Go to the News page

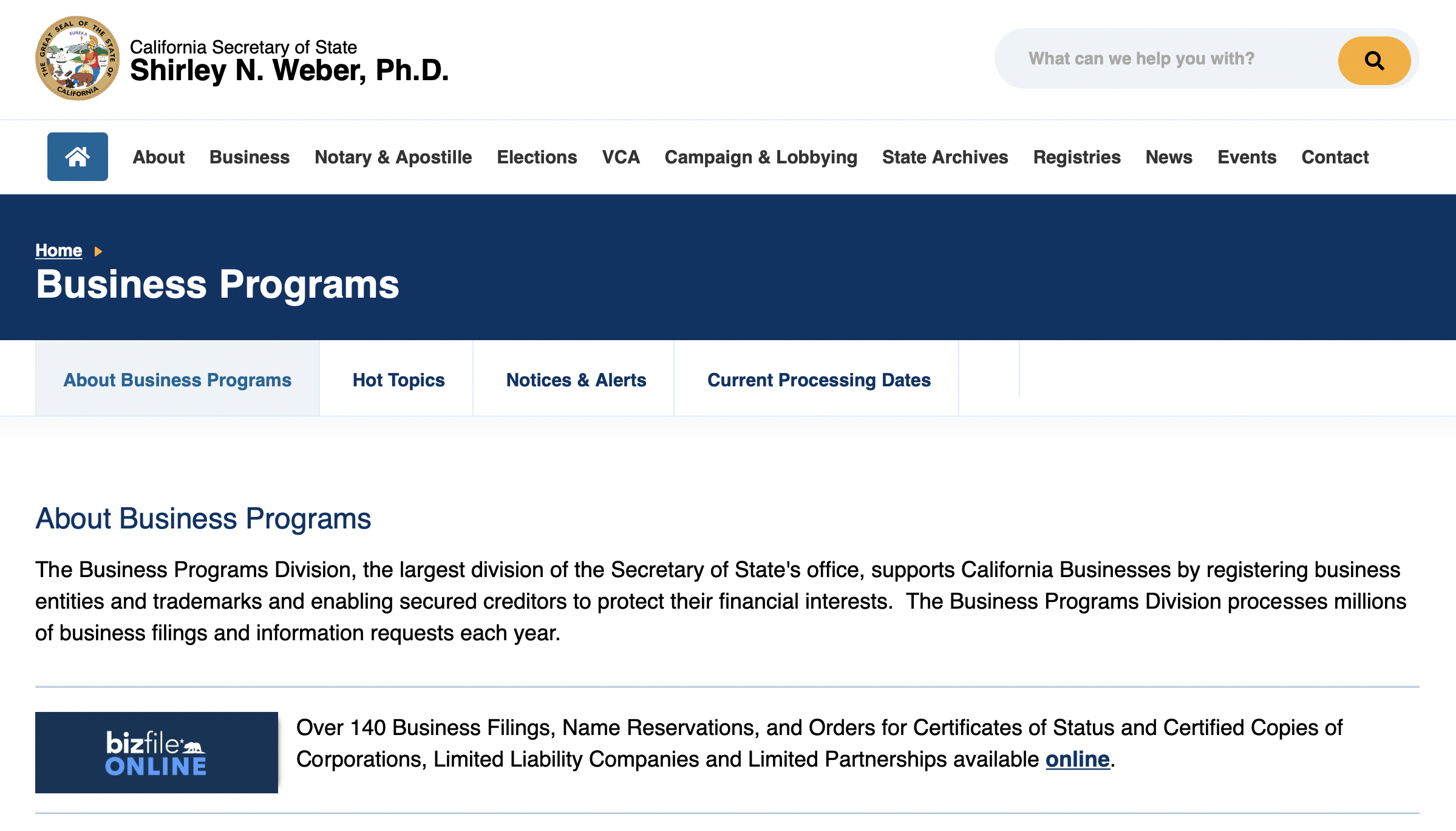click(x=1169, y=157)
